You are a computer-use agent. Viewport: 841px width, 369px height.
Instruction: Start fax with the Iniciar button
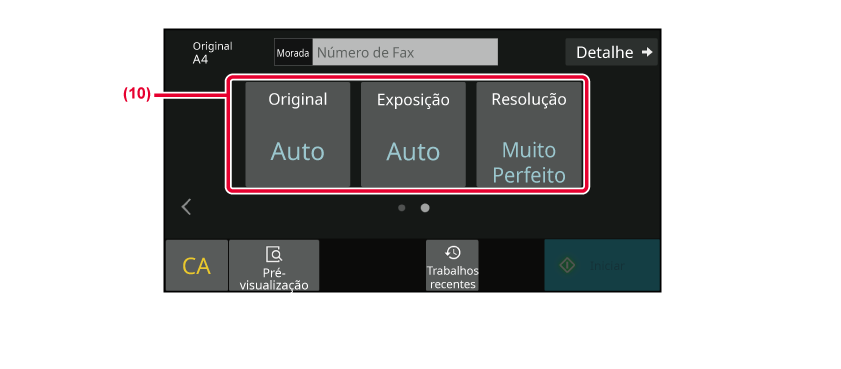point(602,265)
